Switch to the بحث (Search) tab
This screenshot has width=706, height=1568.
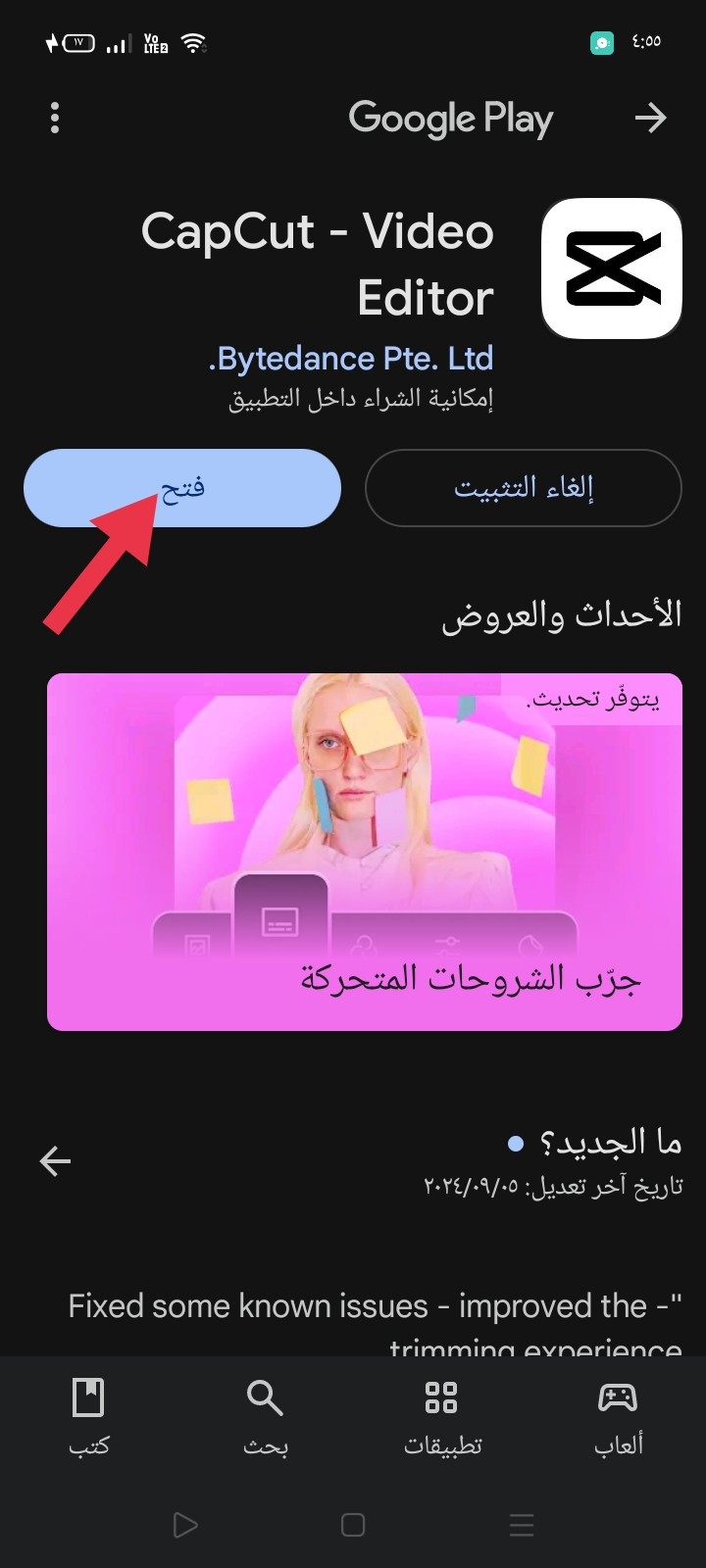coord(265,1416)
